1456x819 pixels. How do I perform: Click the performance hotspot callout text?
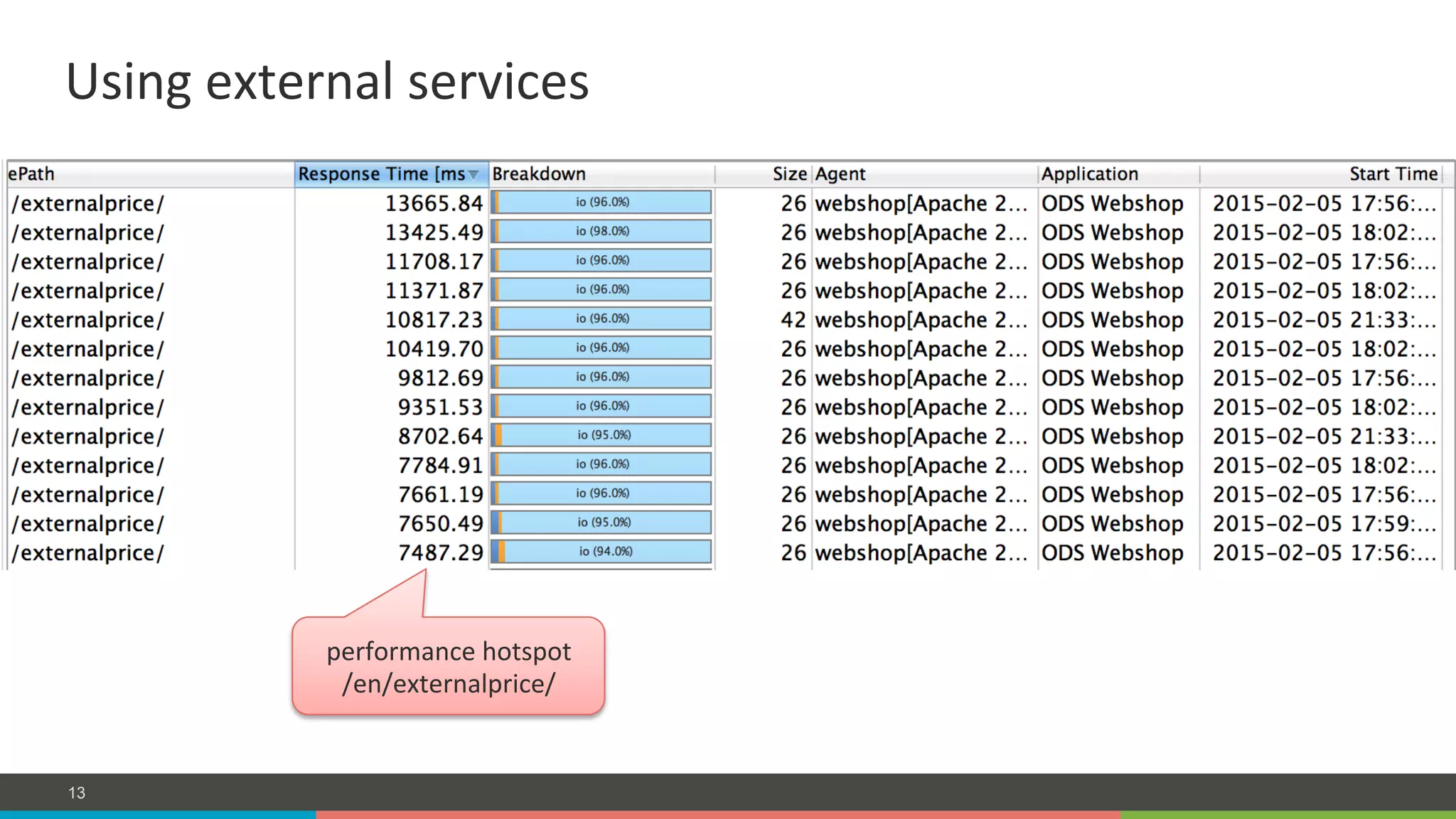pos(449,667)
